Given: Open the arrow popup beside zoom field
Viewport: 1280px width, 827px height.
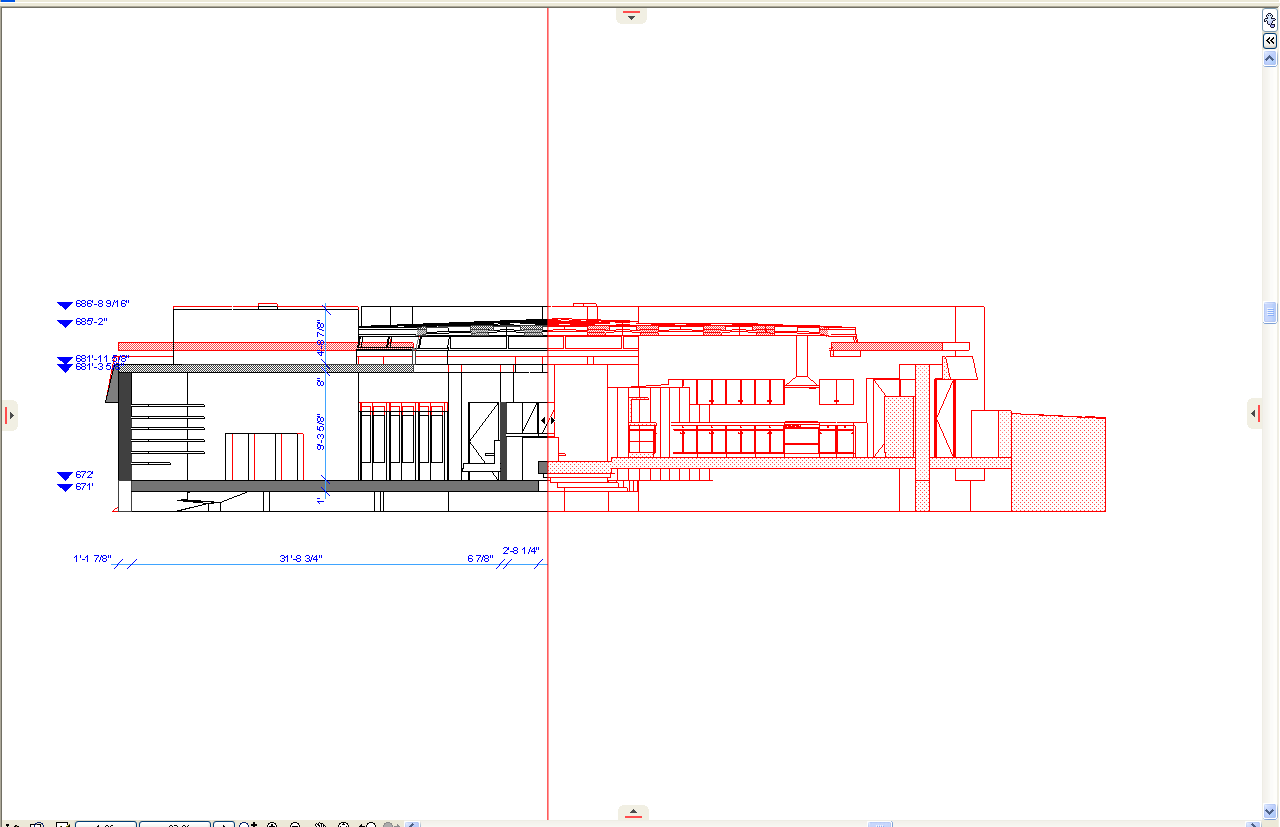Looking at the screenshot, I should (x=224, y=825).
